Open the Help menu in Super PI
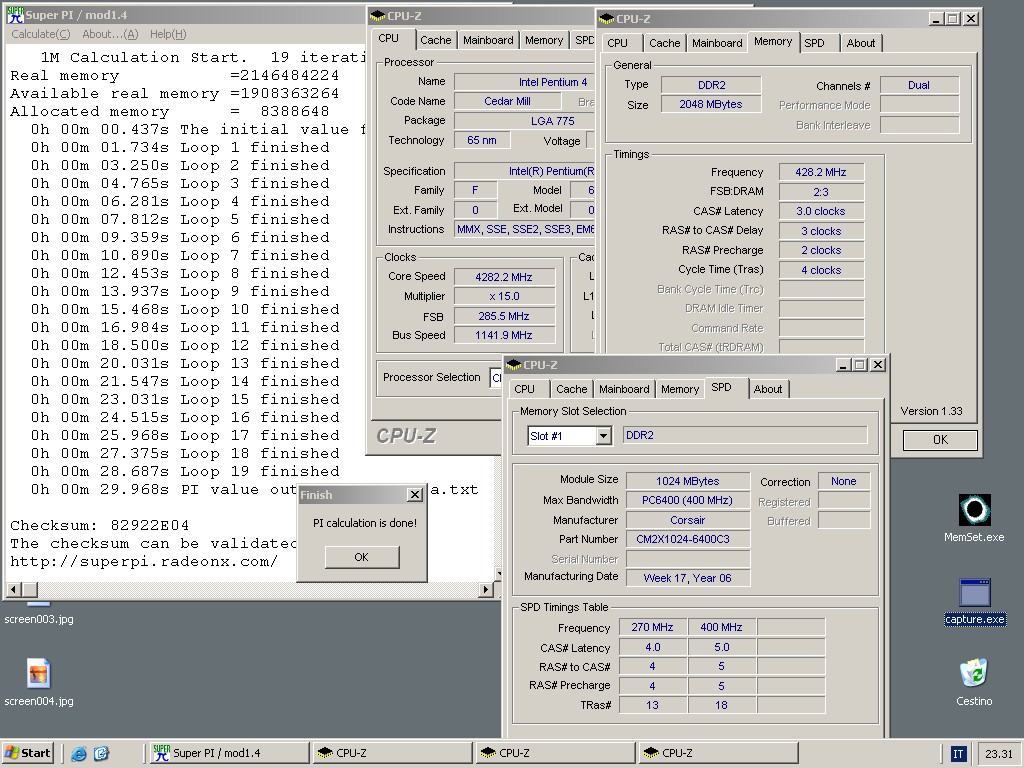Image resolution: width=1024 pixels, height=768 pixels. (167, 34)
